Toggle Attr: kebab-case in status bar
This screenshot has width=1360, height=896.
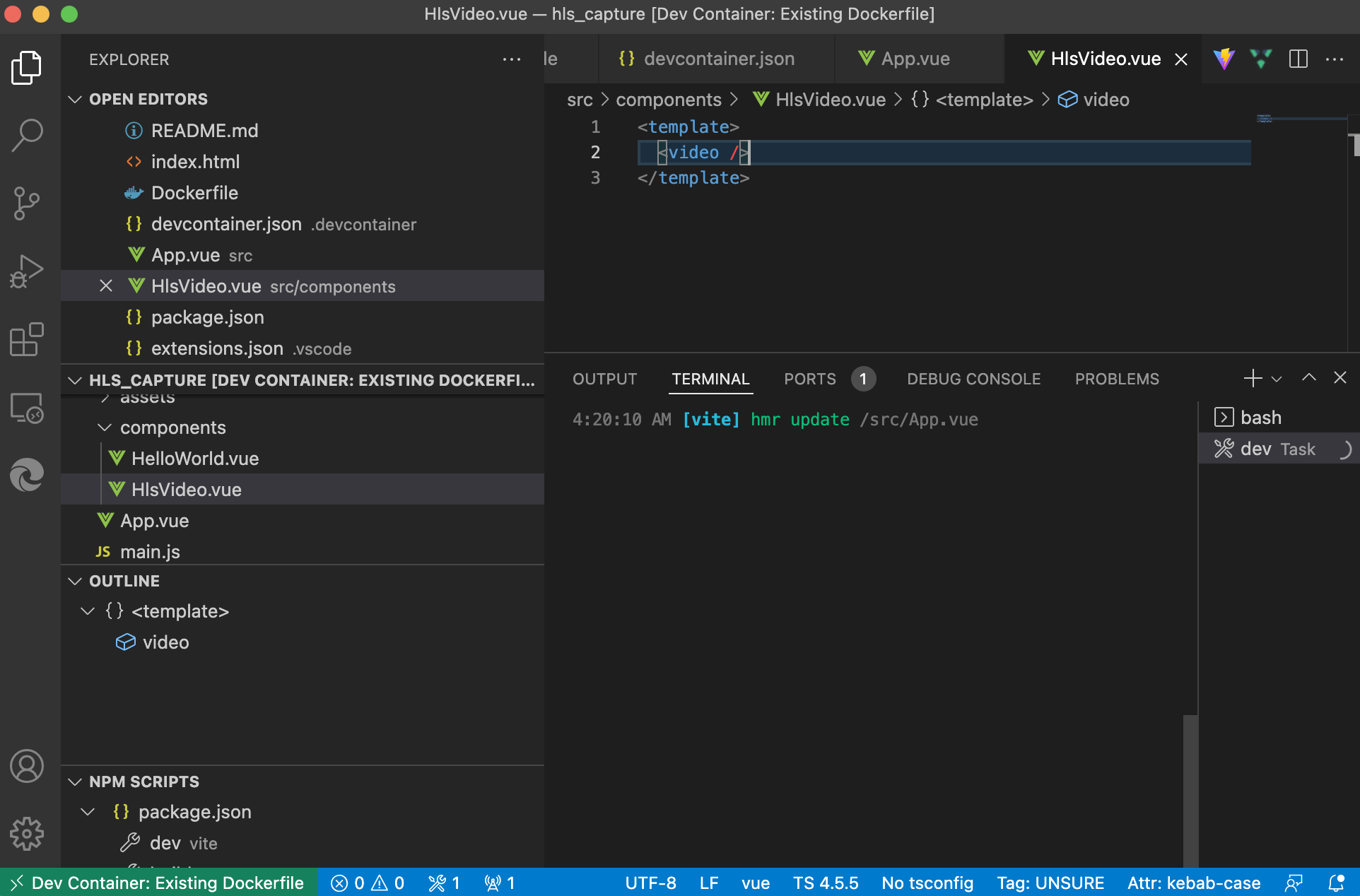pos(1194,883)
